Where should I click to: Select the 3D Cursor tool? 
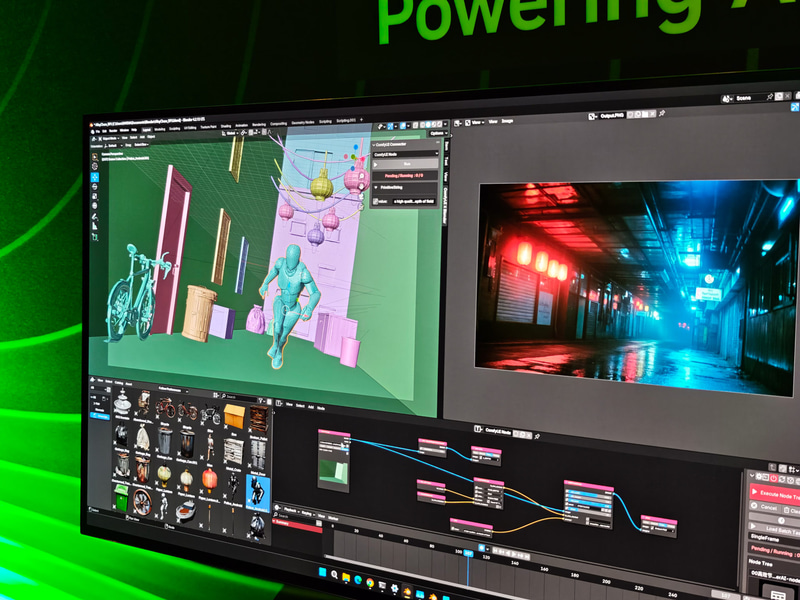click(x=94, y=166)
